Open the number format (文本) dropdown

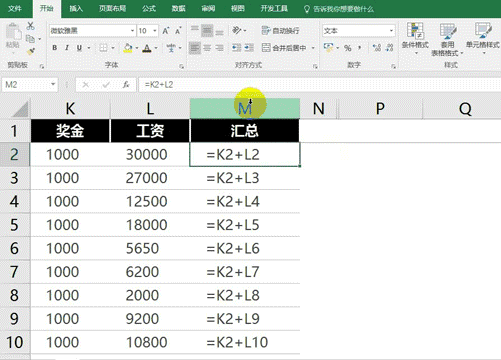coord(392,31)
